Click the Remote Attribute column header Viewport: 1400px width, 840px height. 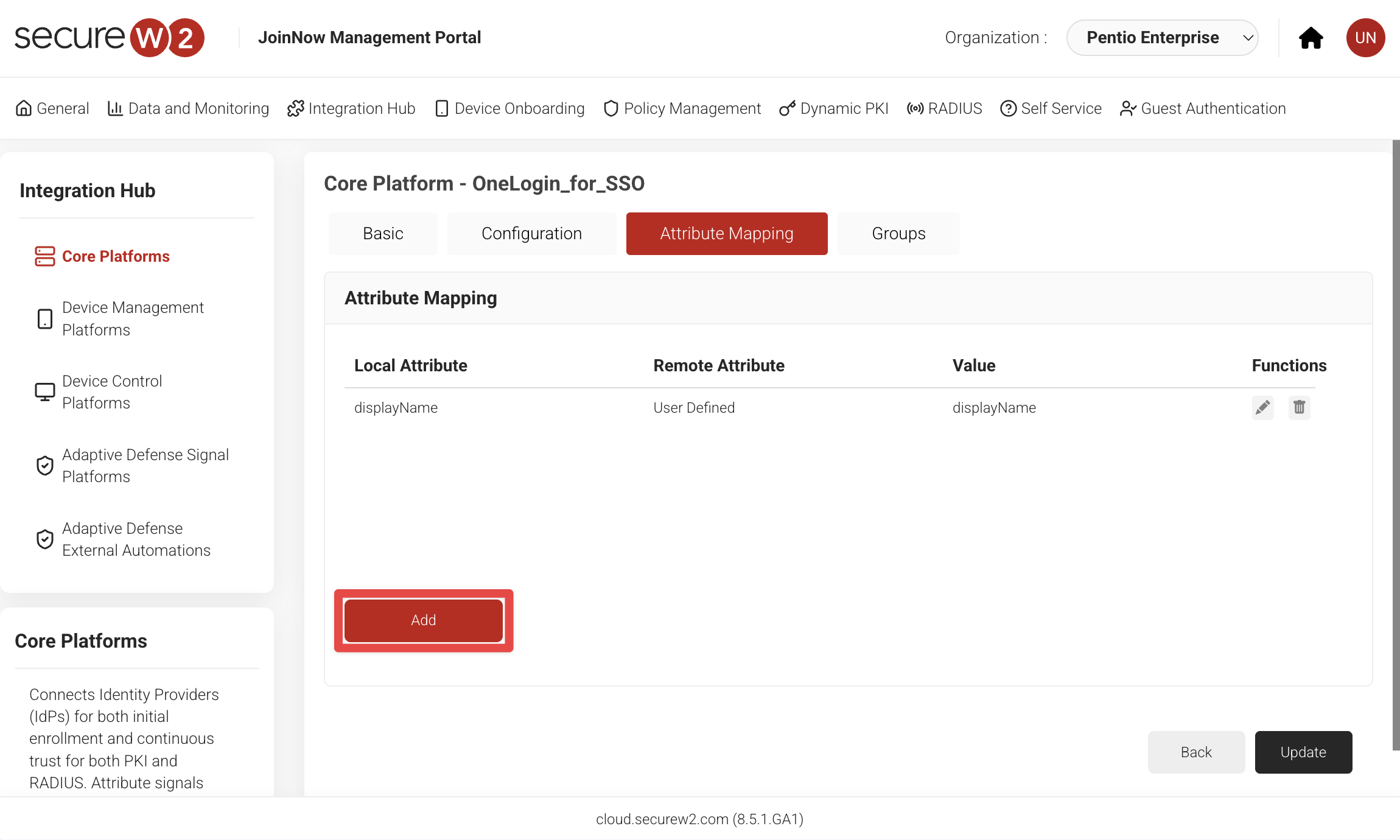[719, 366]
